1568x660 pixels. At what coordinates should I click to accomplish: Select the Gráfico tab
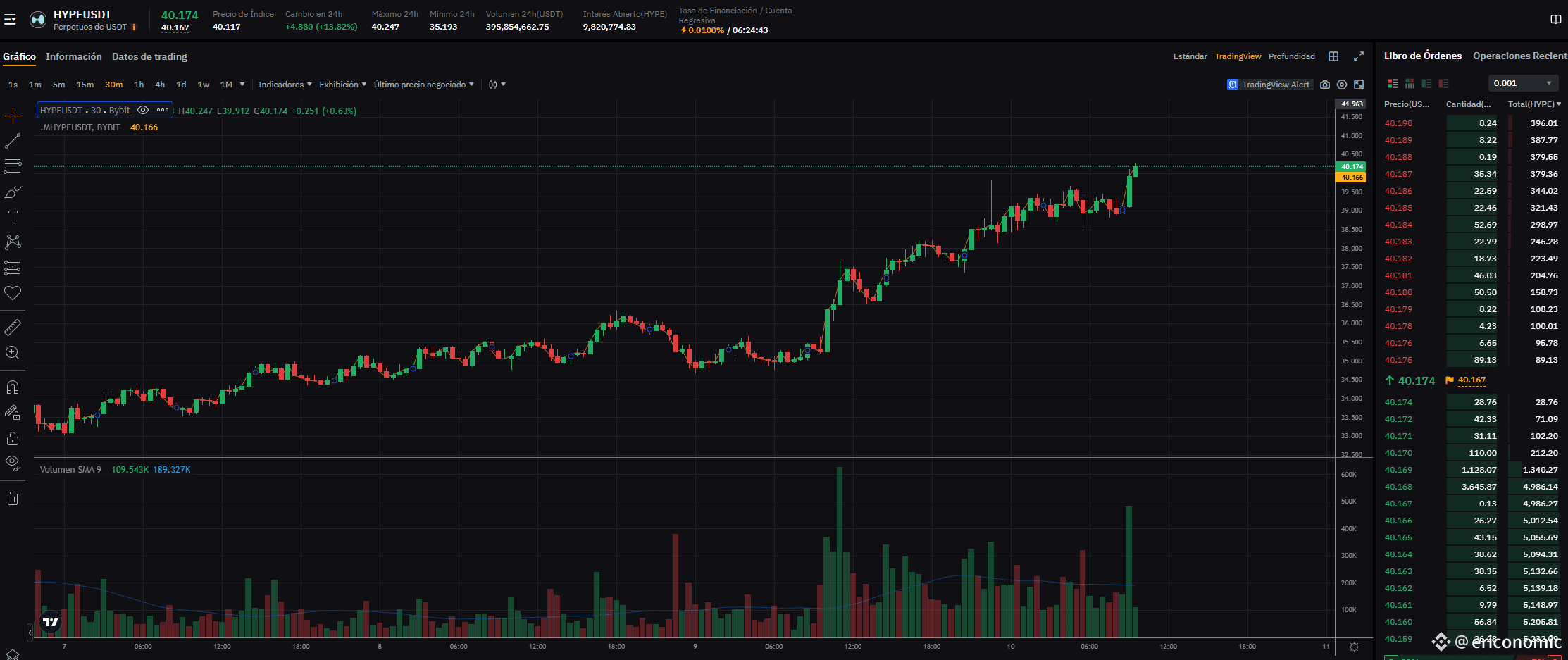click(19, 56)
